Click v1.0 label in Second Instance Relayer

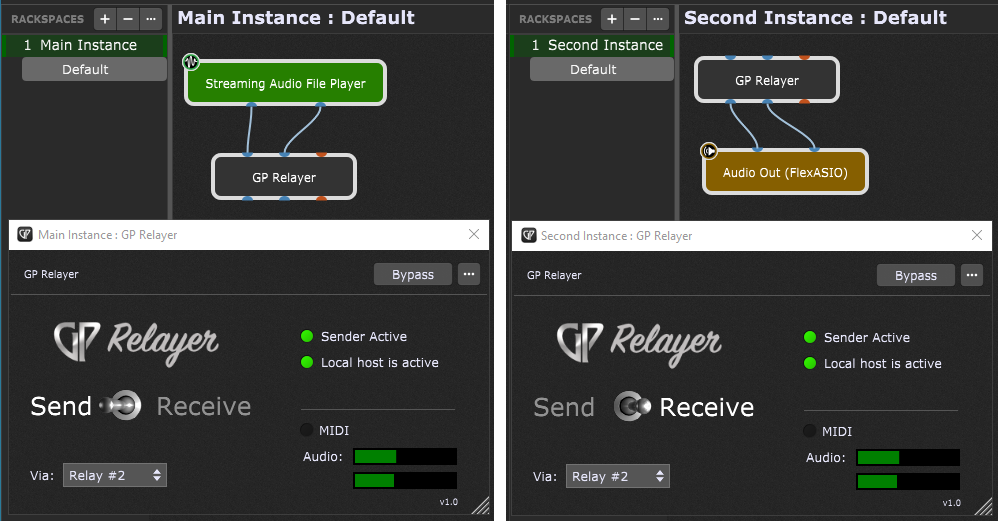click(x=952, y=503)
